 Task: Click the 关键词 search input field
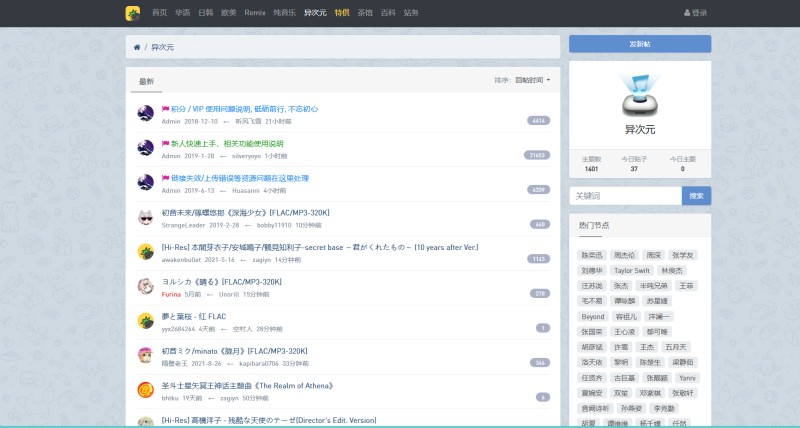(626, 196)
